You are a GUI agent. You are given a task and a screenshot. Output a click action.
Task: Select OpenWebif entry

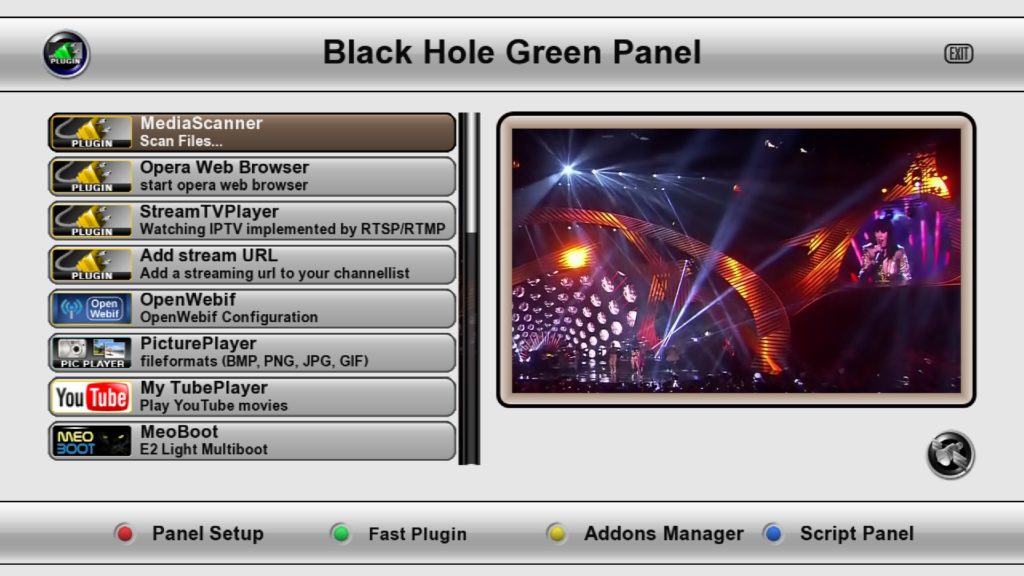point(252,309)
